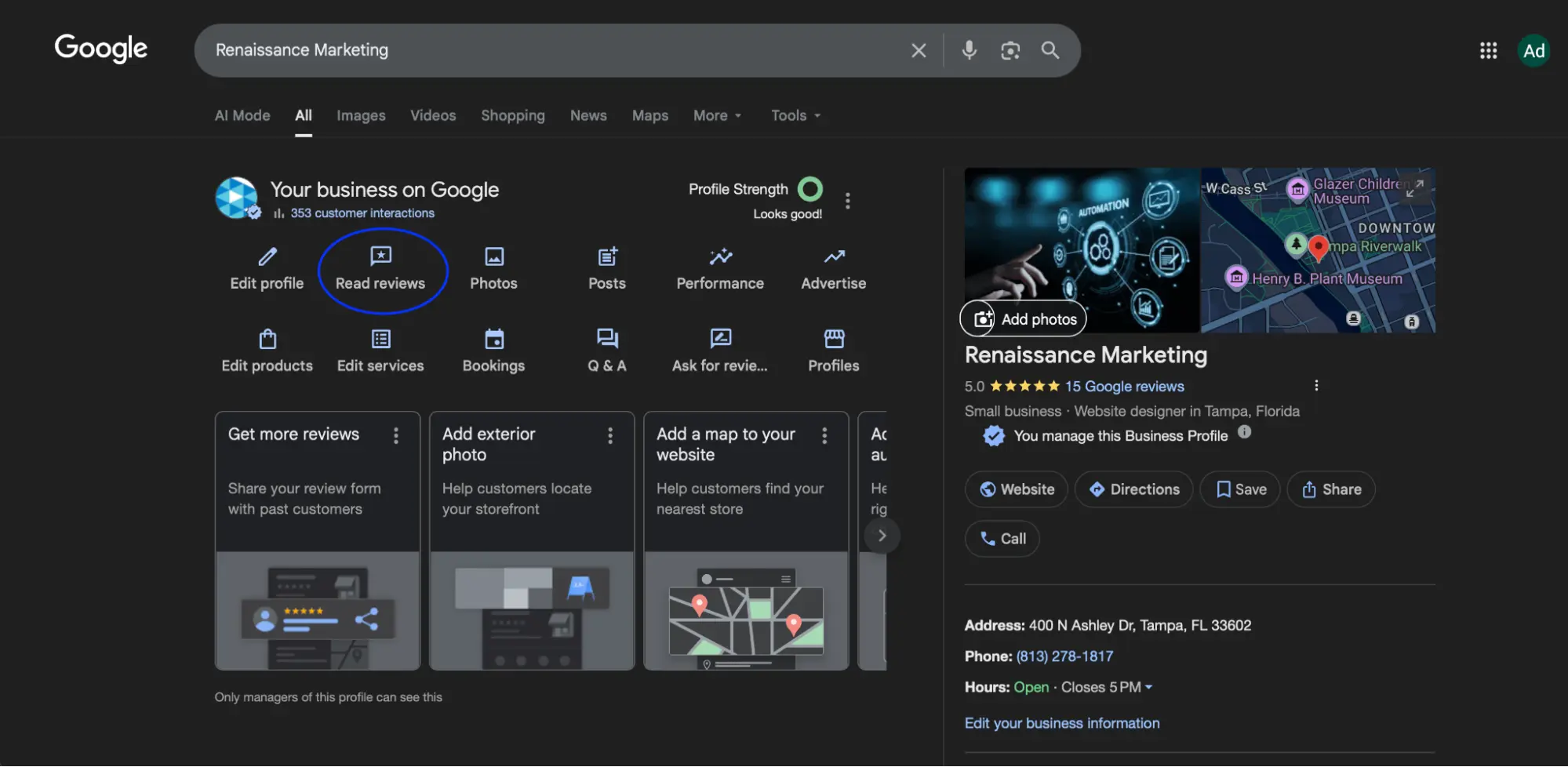Image resolution: width=1568 pixels, height=767 pixels.
Task: Start a voice search with the microphone
Action: 968,49
